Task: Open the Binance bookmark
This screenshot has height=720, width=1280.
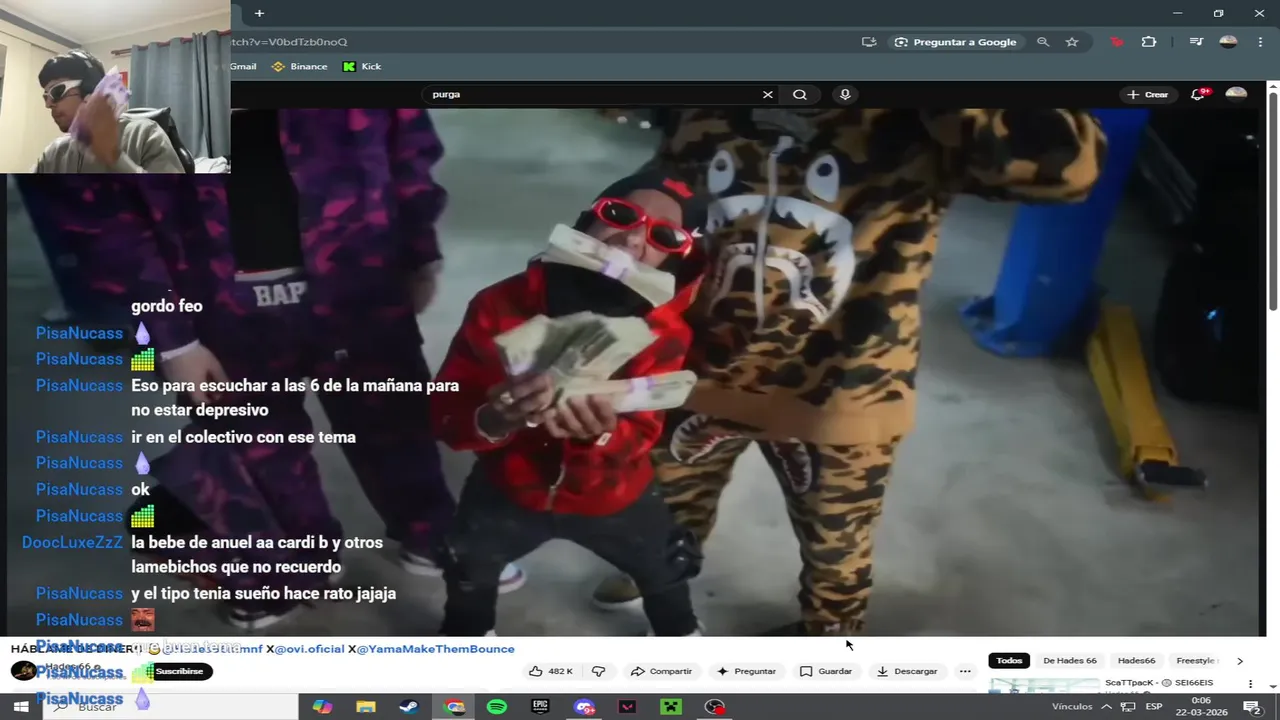Action: point(300,66)
